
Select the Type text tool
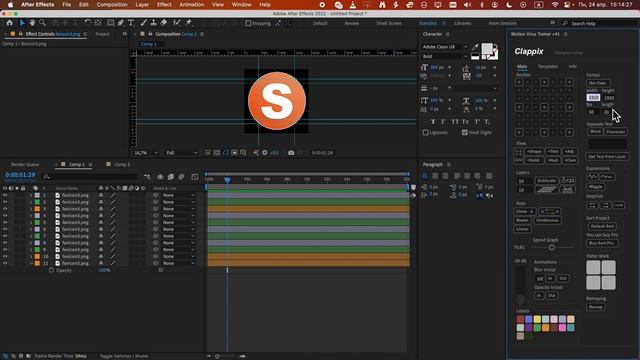[131, 23]
